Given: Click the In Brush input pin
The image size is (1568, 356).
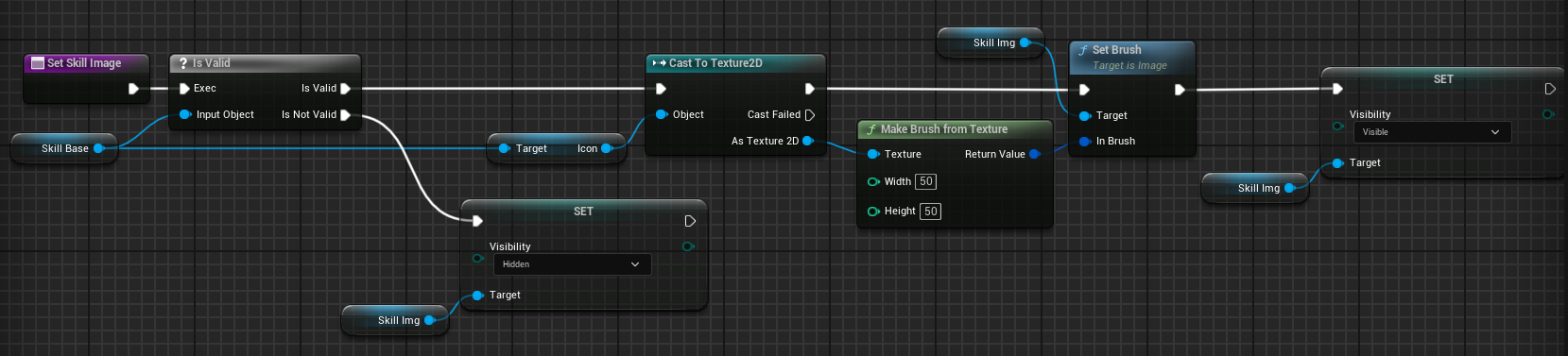Looking at the screenshot, I should [x=1085, y=142].
